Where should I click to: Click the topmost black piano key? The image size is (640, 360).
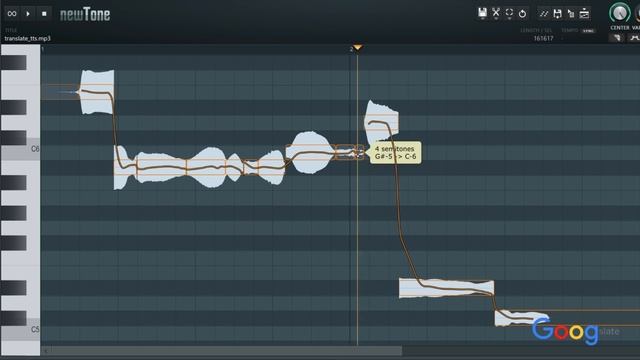[x=13, y=62]
